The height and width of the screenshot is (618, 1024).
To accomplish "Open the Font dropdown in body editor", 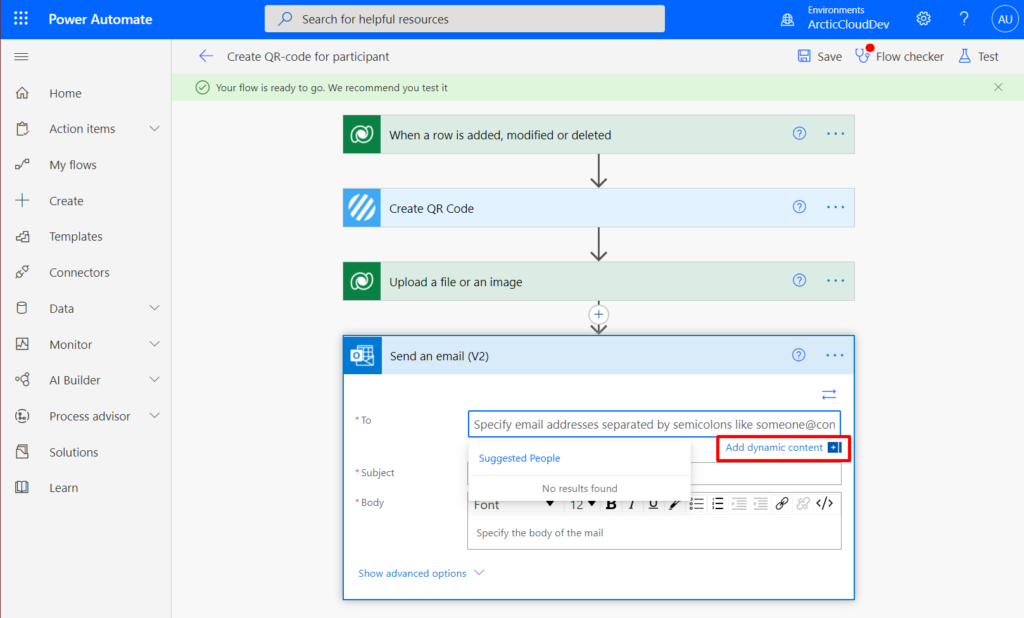I will 514,504.
